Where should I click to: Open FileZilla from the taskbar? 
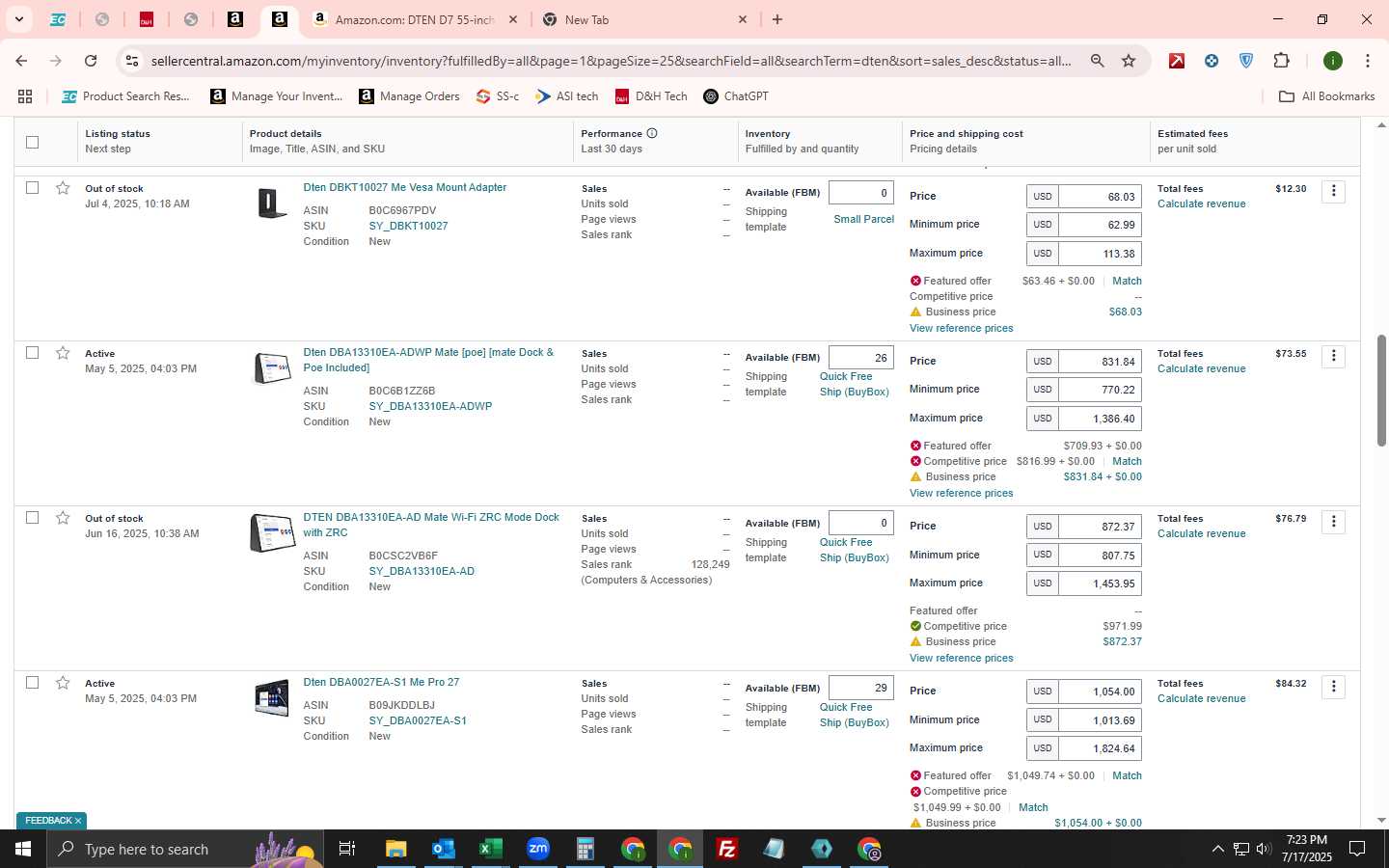(727, 849)
